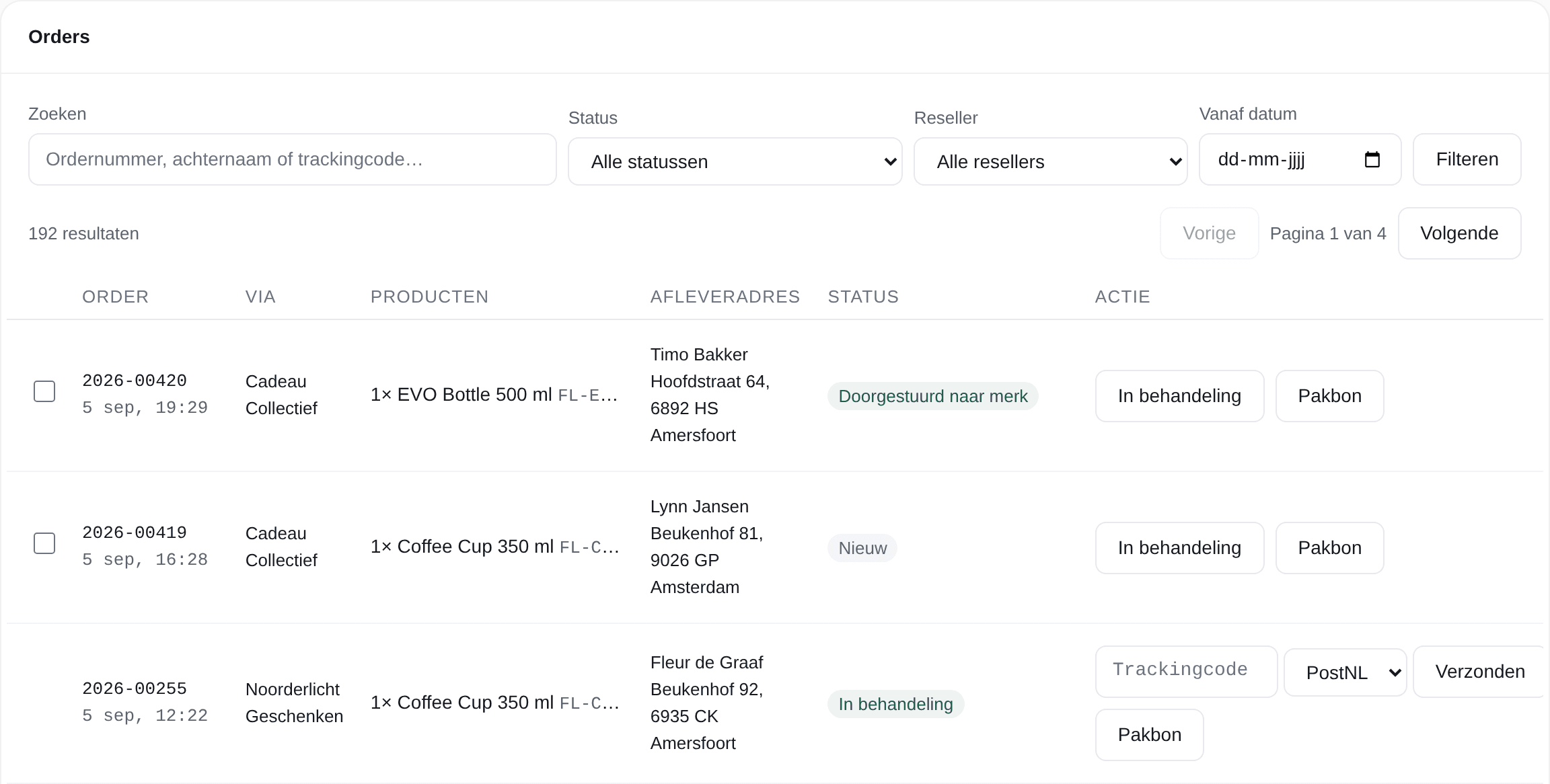Click the ACTIE column header

1123,297
